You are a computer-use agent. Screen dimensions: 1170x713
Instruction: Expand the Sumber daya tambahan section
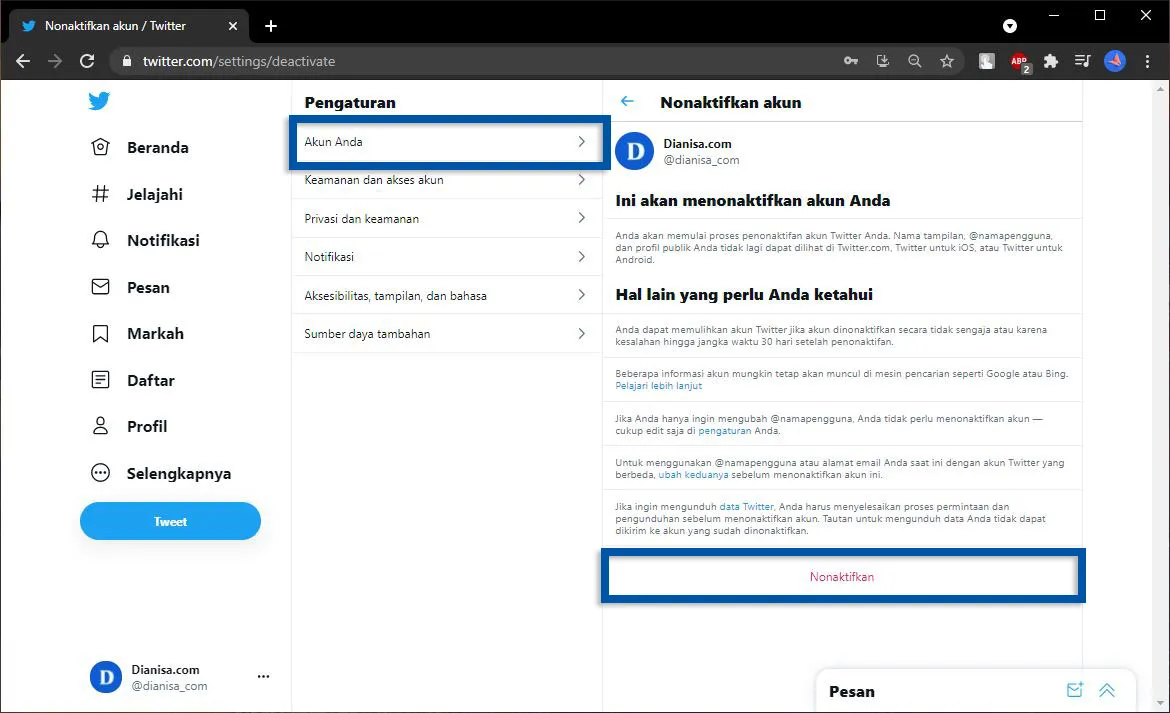pyautogui.click(x=447, y=334)
